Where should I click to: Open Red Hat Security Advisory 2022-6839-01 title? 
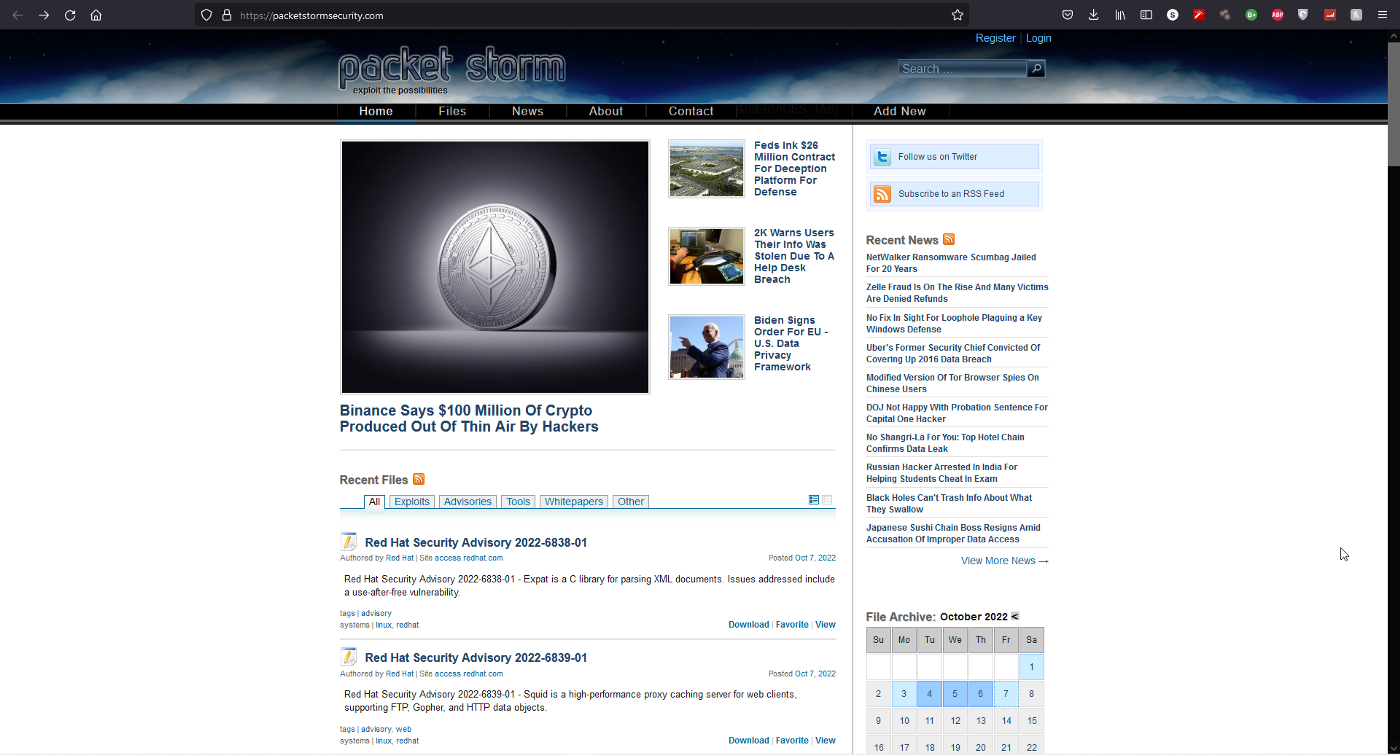(476, 658)
